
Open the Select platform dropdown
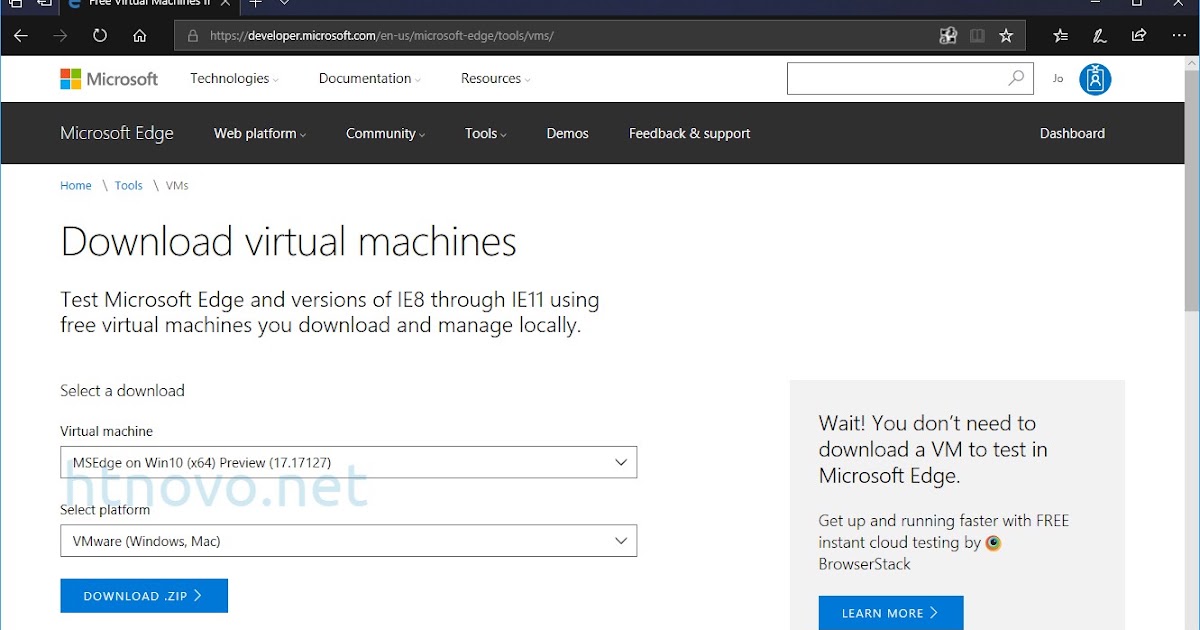coord(348,541)
